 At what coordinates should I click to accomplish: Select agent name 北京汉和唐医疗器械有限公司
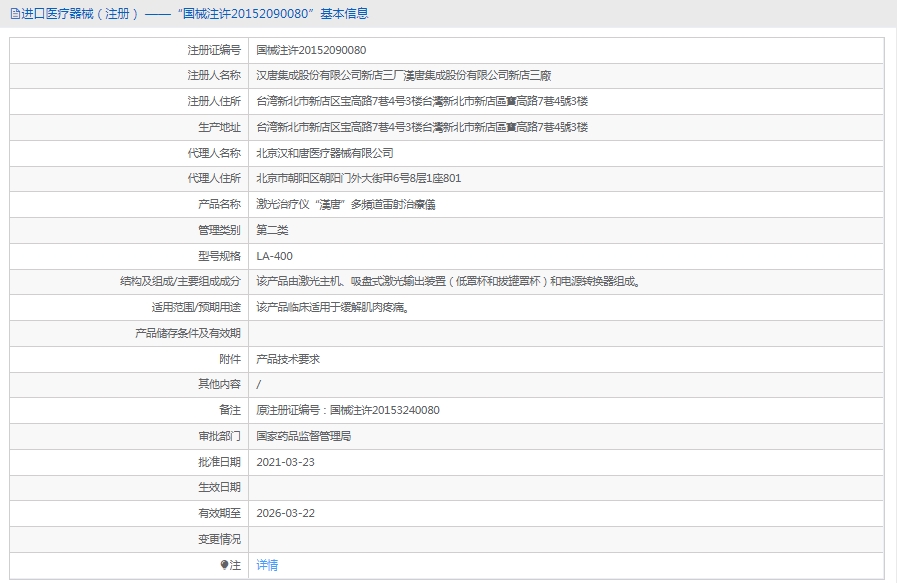click(325, 153)
